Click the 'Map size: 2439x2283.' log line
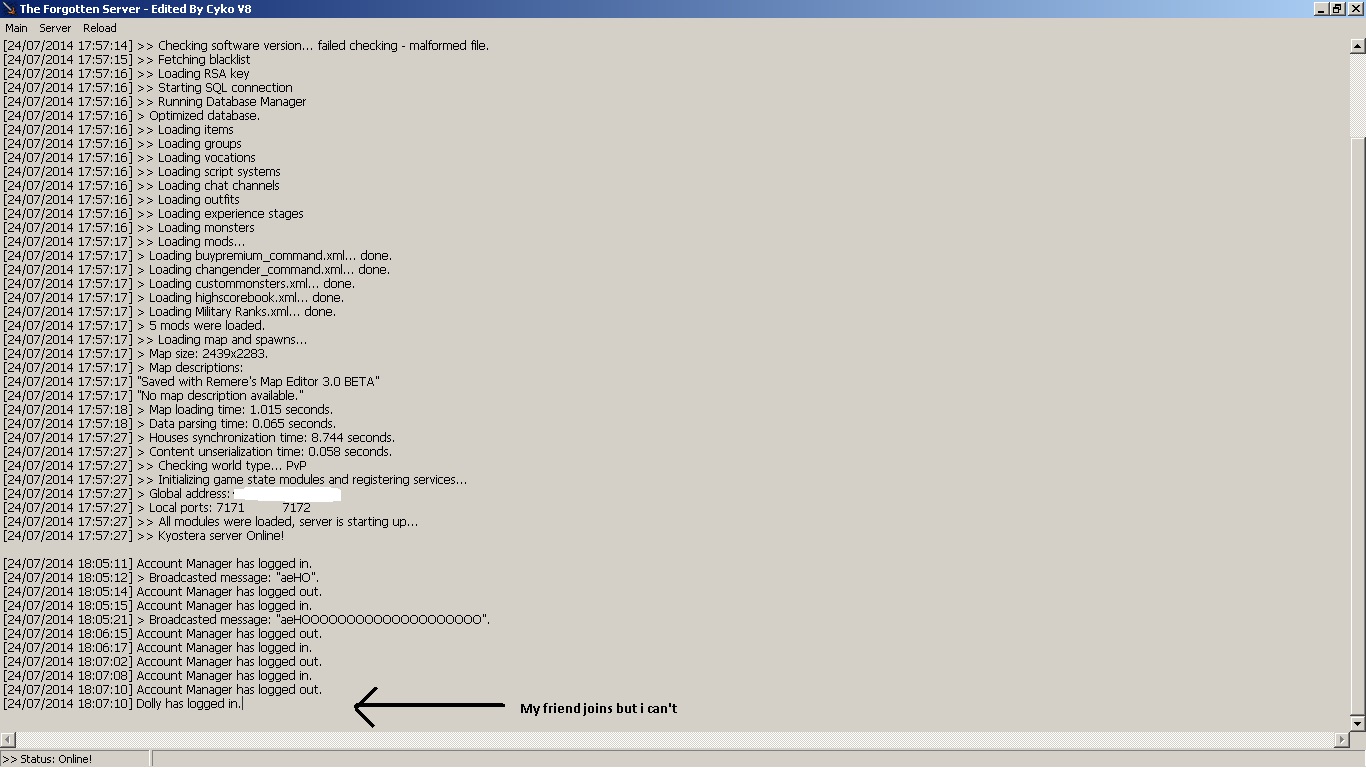Viewport: 1366px width, 768px height. (135, 354)
